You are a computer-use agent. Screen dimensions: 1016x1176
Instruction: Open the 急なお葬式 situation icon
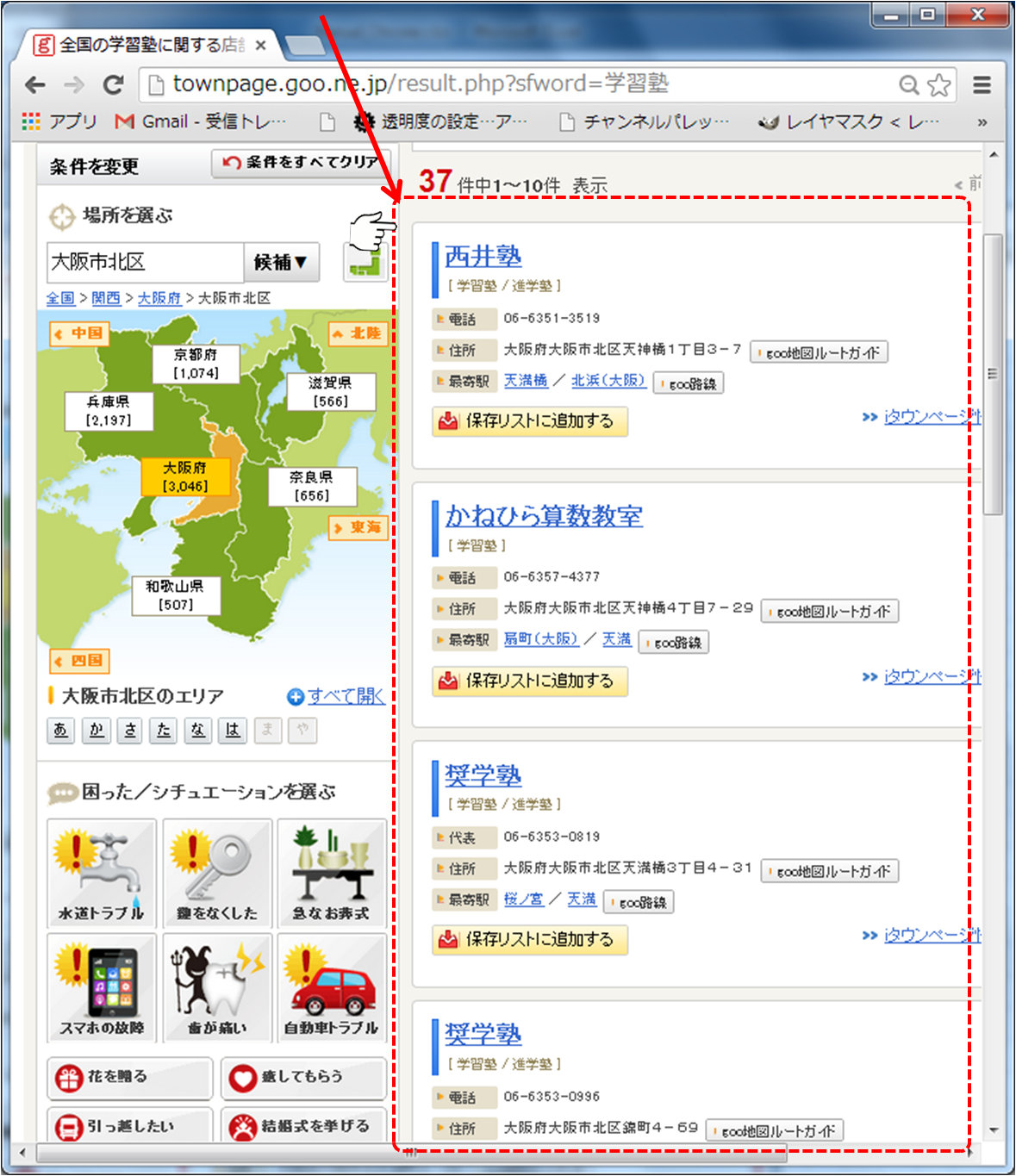(331, 872)
